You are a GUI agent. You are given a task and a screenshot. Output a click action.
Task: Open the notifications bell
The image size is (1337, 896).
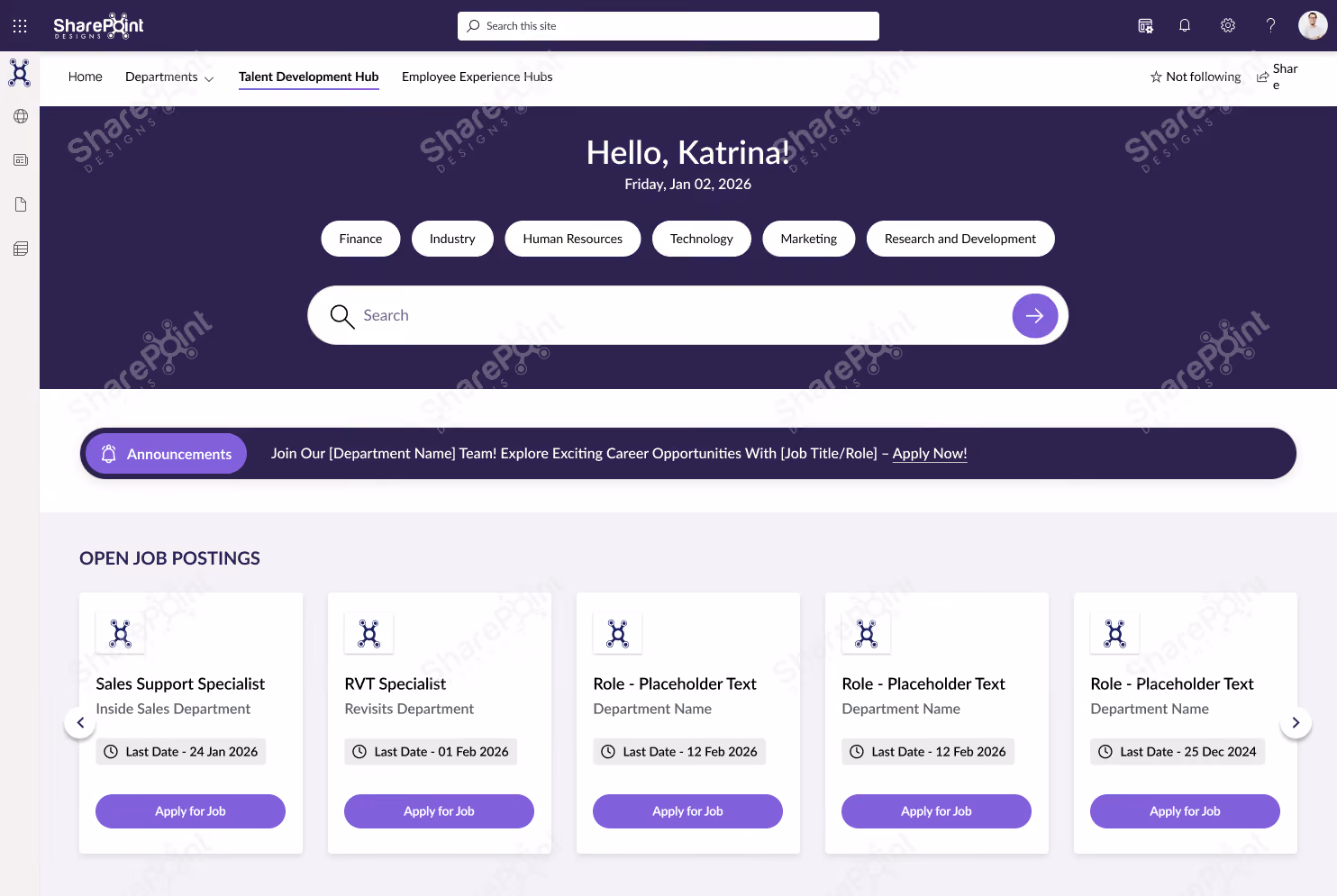[x=1185, y=26]
